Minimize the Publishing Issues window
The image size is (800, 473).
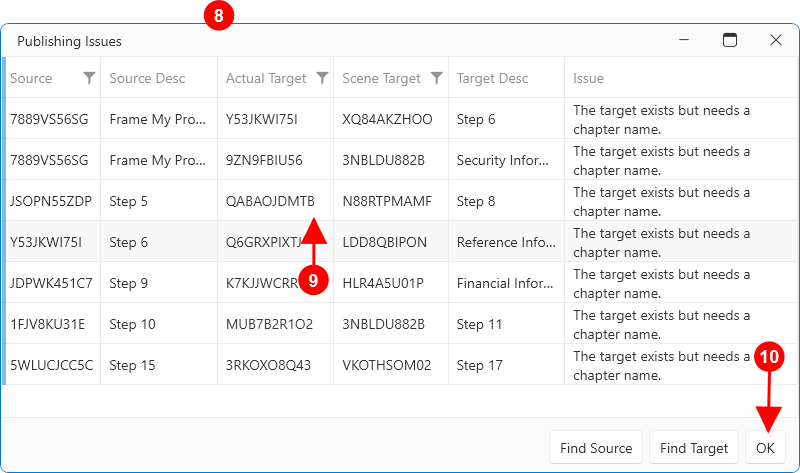685,41
